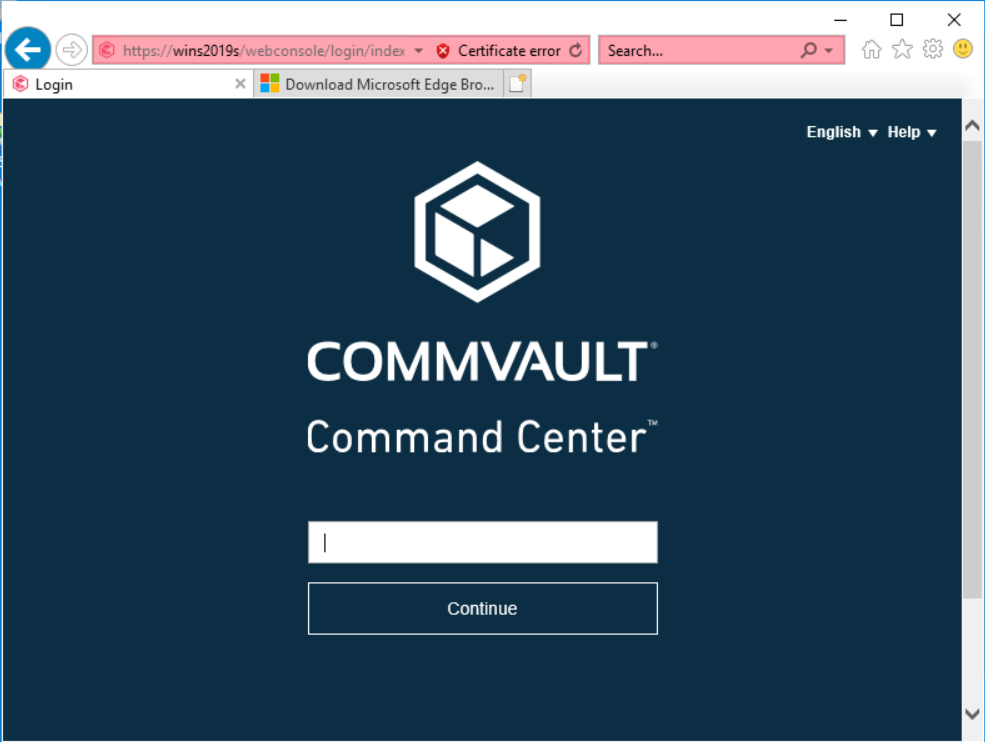The height and width of the screenshot is (742, 985).
Task: Minimize the Internet Explorer window
Action: (840, 20)
